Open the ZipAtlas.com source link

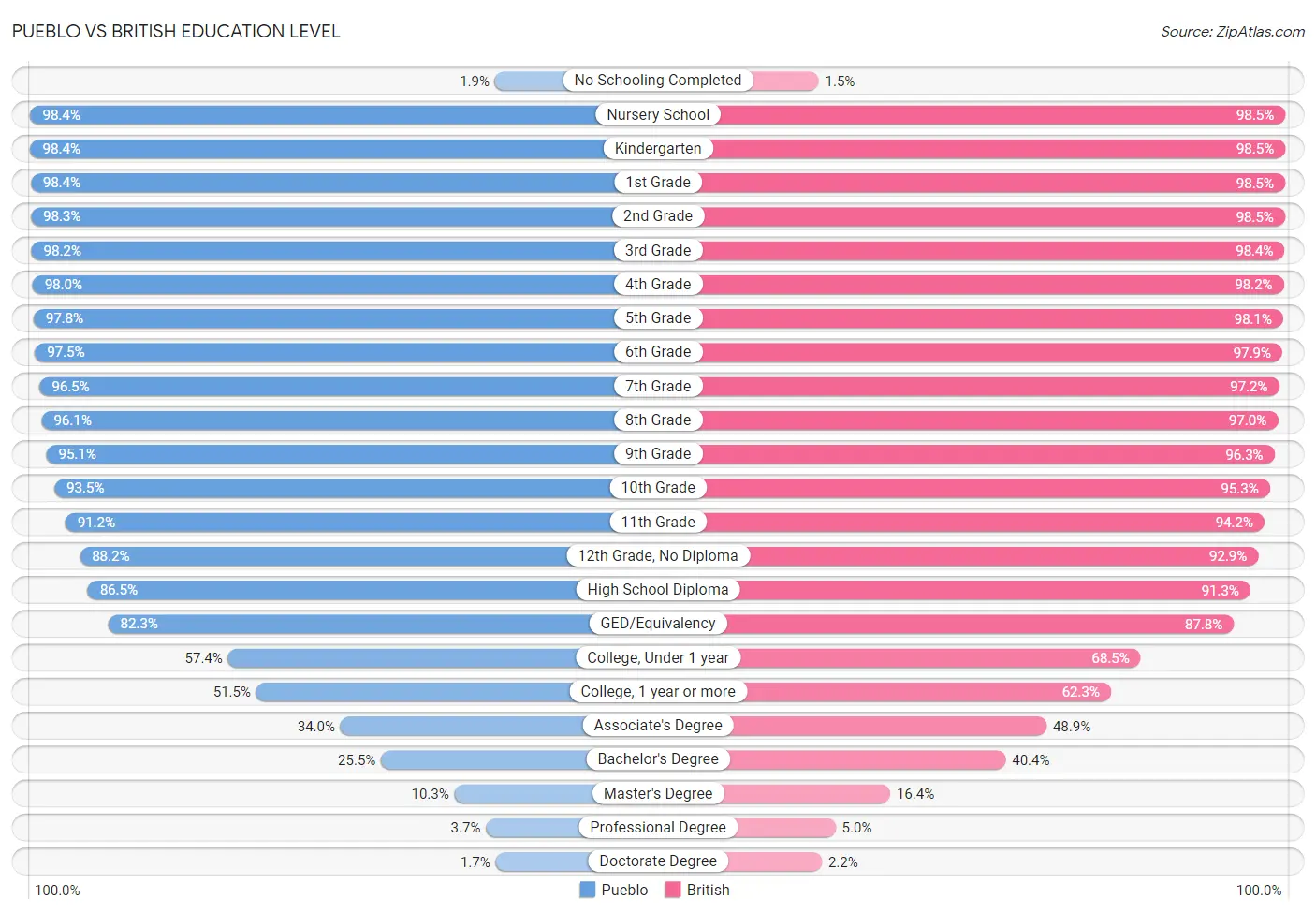tap(1233, 32)
